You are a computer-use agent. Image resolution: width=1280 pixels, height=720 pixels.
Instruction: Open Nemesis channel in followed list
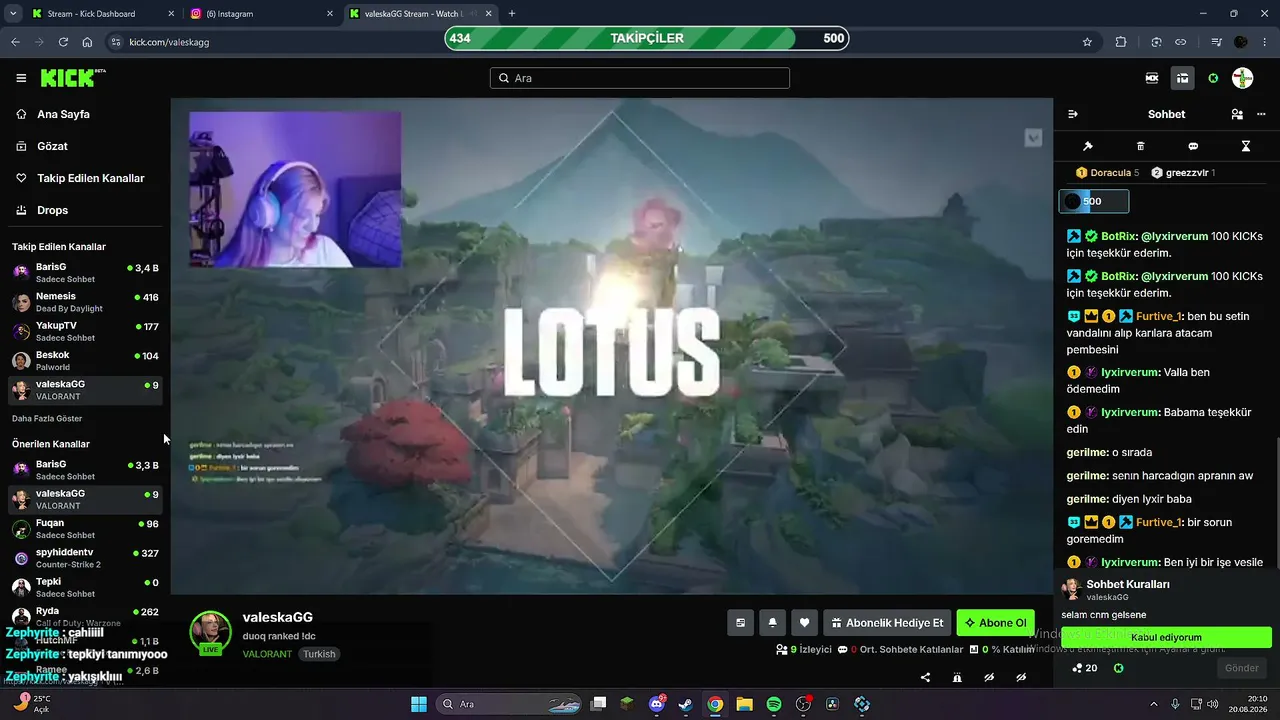pos(84,302)
